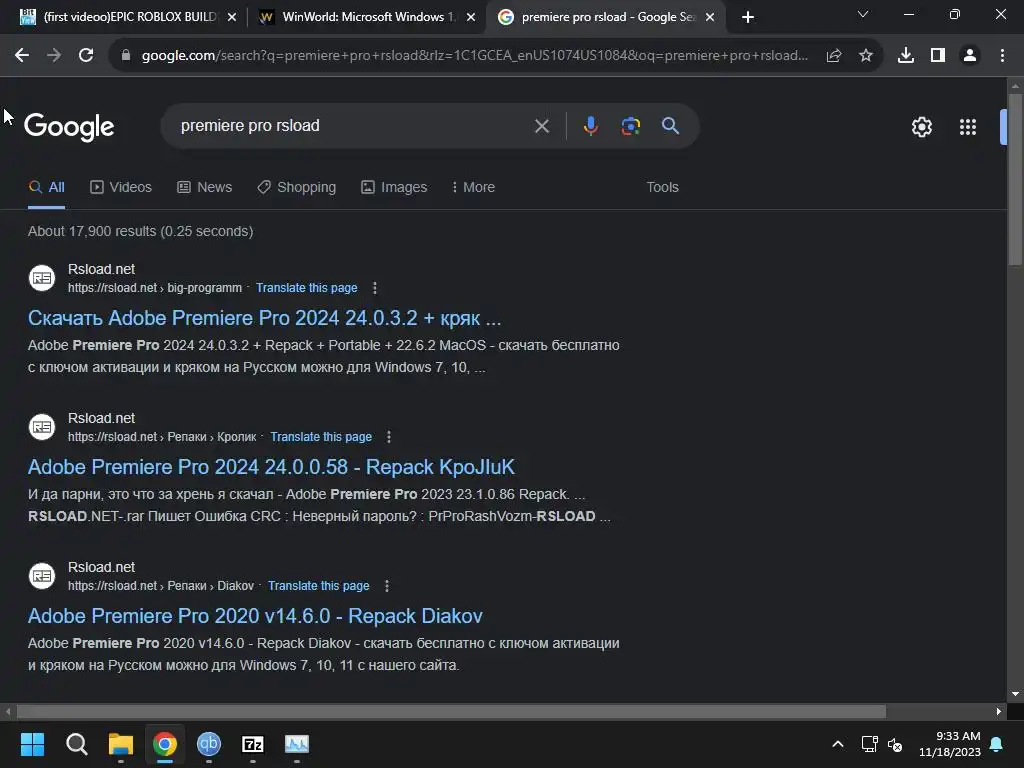Viewport: 1024px width, 768px height.
Task: Translate the Кролик result page
Action: click(321, 437)
